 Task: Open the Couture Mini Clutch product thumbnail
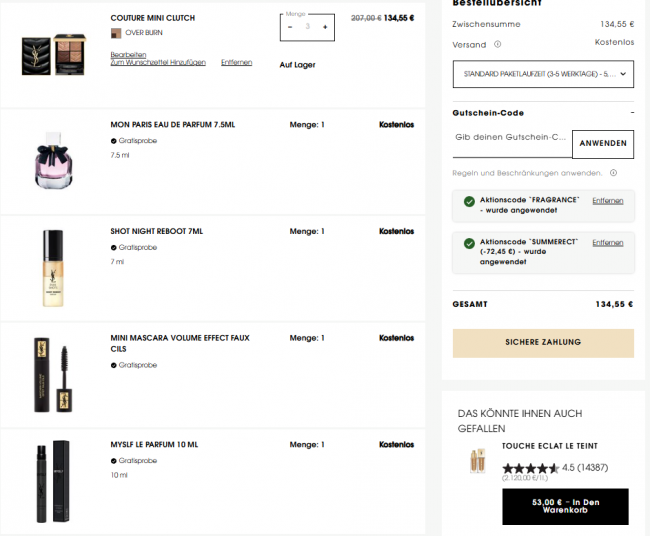click(53, 55)
